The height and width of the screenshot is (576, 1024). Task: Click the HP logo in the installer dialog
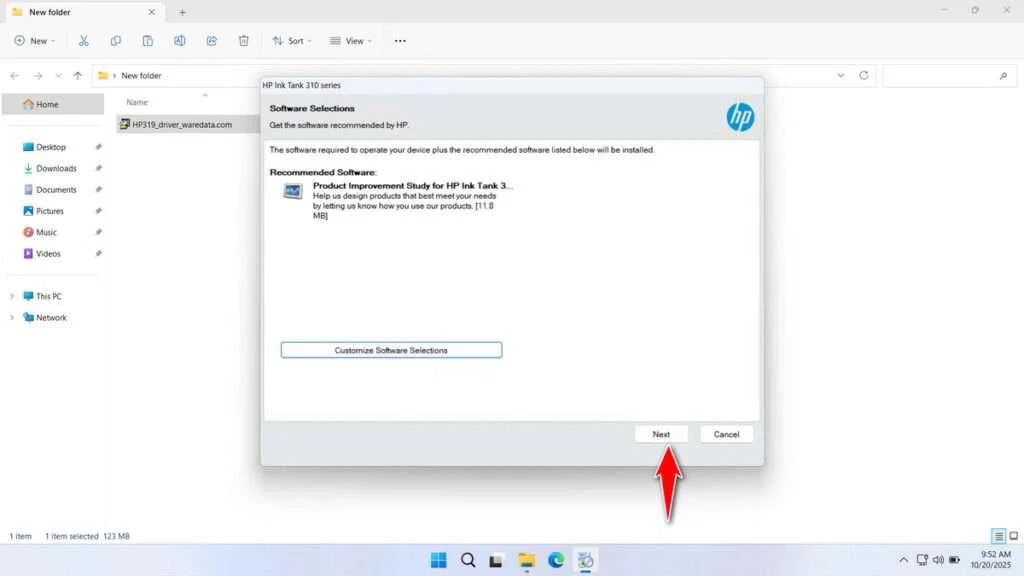click(741, 116)
